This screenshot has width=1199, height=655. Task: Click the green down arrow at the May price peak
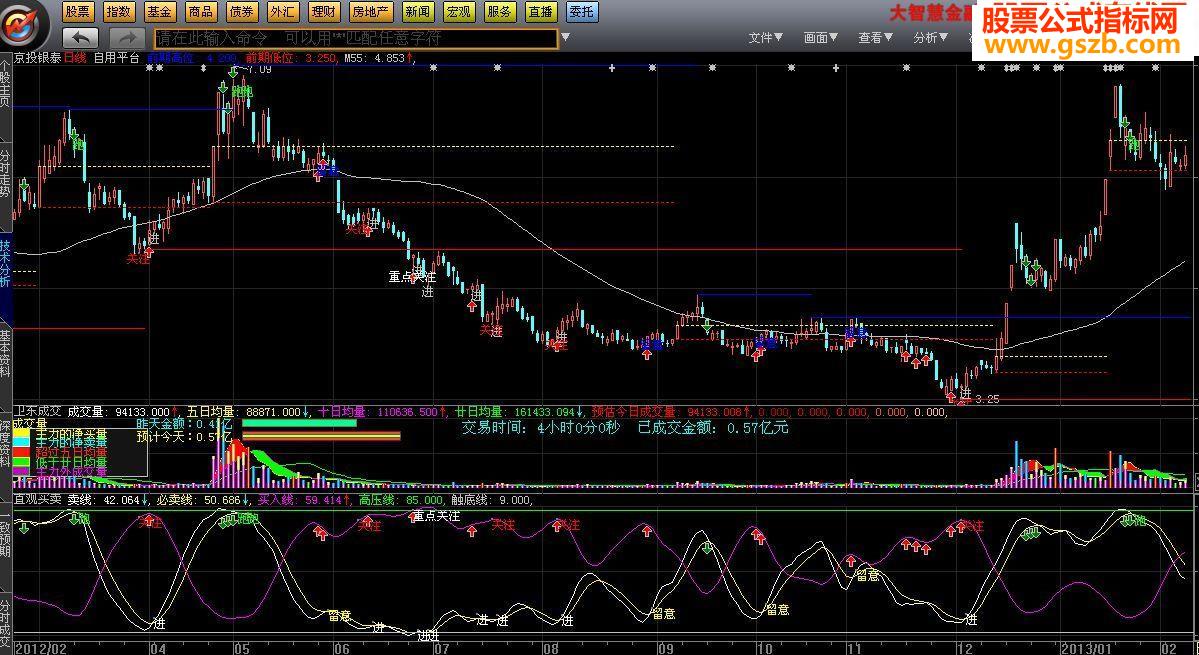click(x=233, y=72)
